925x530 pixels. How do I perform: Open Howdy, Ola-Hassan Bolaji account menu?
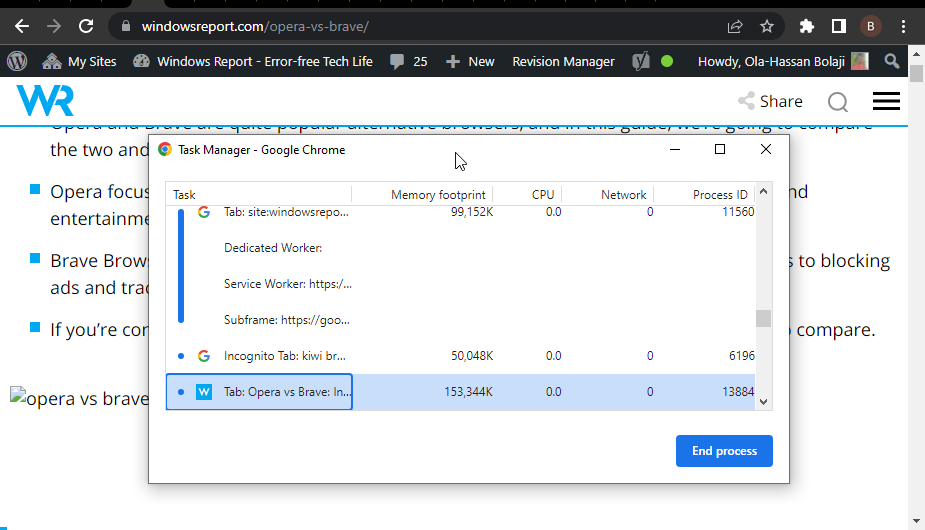(x=783, y=61)
